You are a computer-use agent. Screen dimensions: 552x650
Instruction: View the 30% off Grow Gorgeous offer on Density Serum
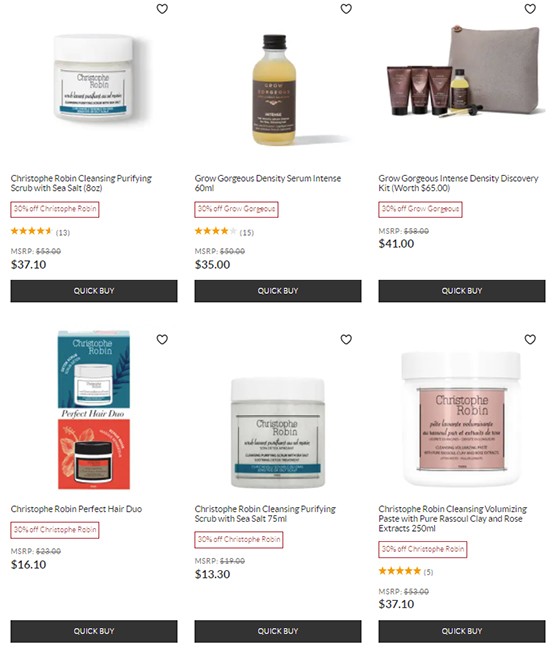point(236,209)
